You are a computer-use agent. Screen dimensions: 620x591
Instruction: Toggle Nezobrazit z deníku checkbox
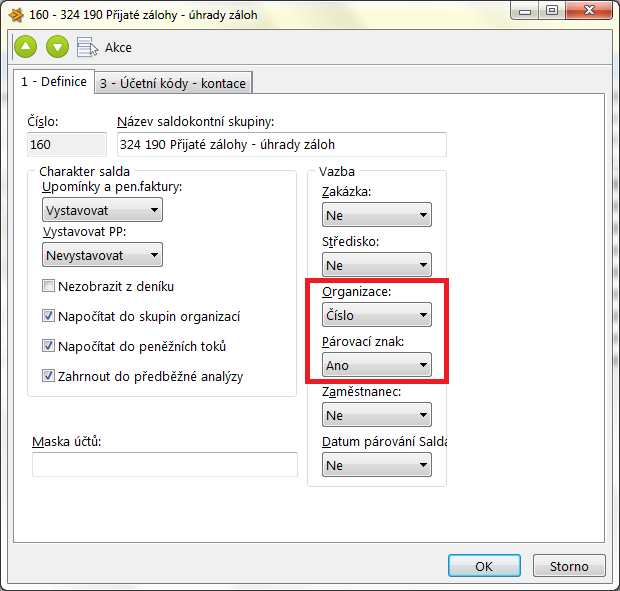click(48, 286)
